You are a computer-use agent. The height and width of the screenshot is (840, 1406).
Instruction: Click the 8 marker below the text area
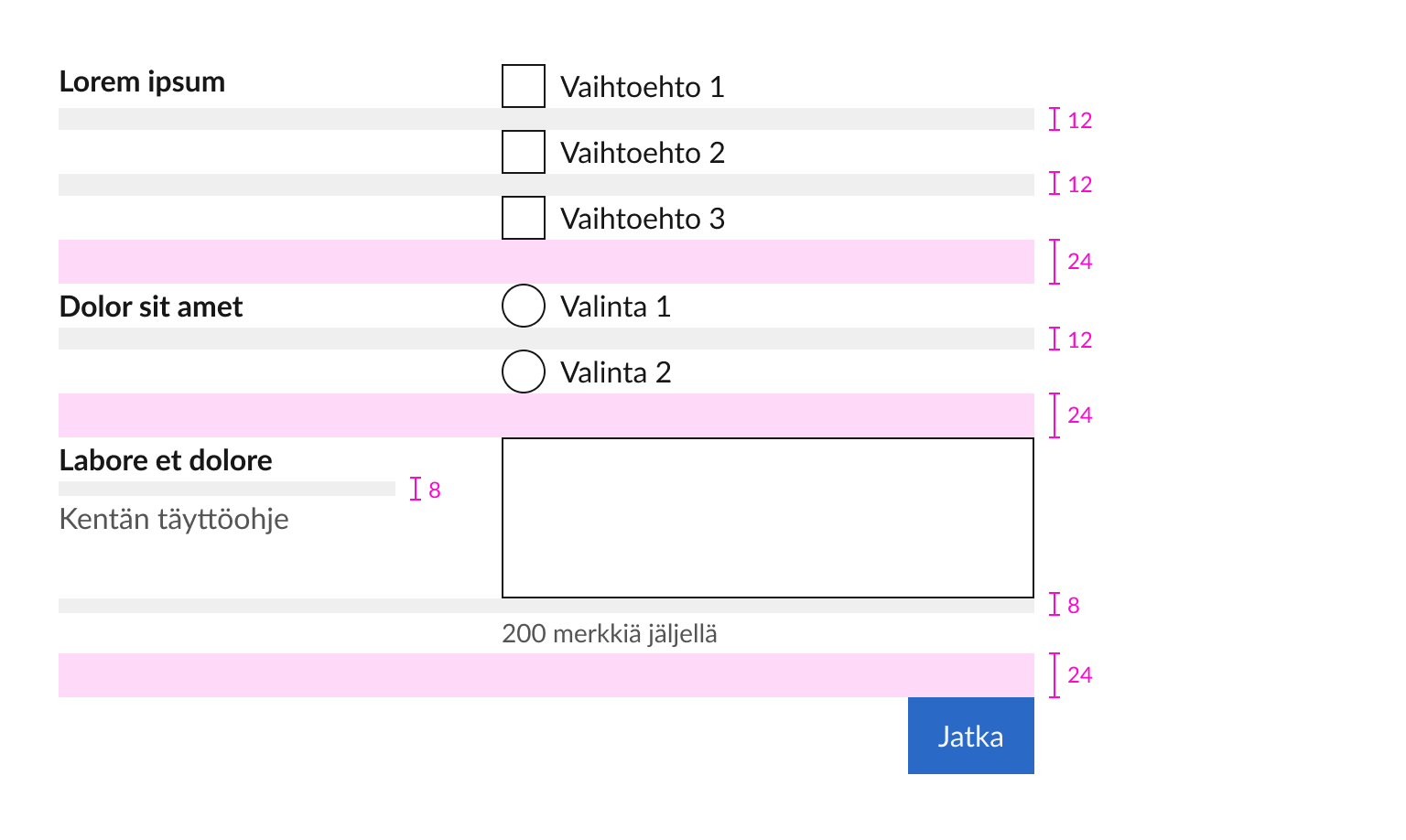[1073, 605]
